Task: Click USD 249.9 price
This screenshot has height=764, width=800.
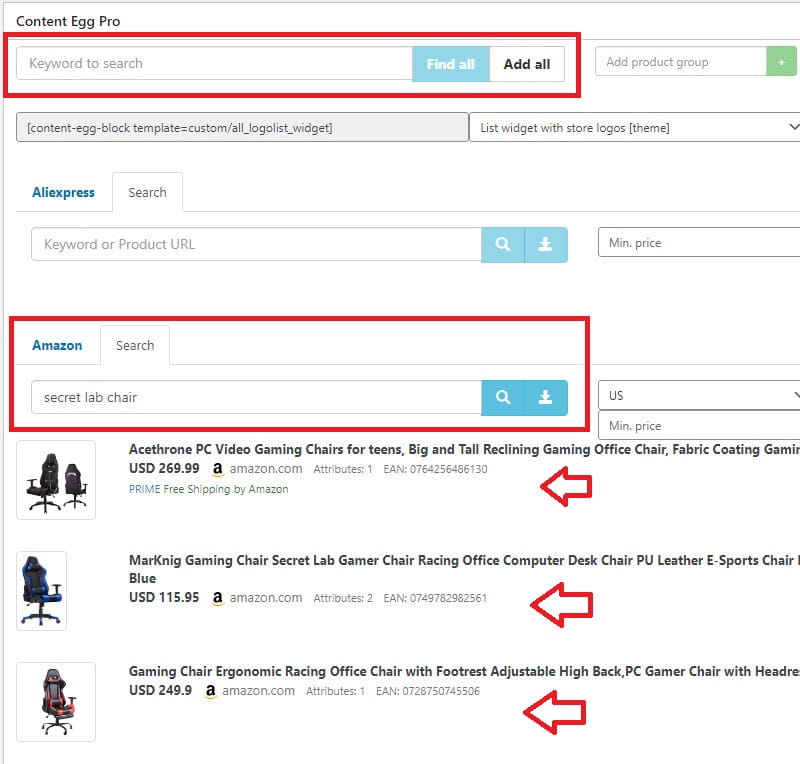Action: pyautogui.click(x=161, y=691)
